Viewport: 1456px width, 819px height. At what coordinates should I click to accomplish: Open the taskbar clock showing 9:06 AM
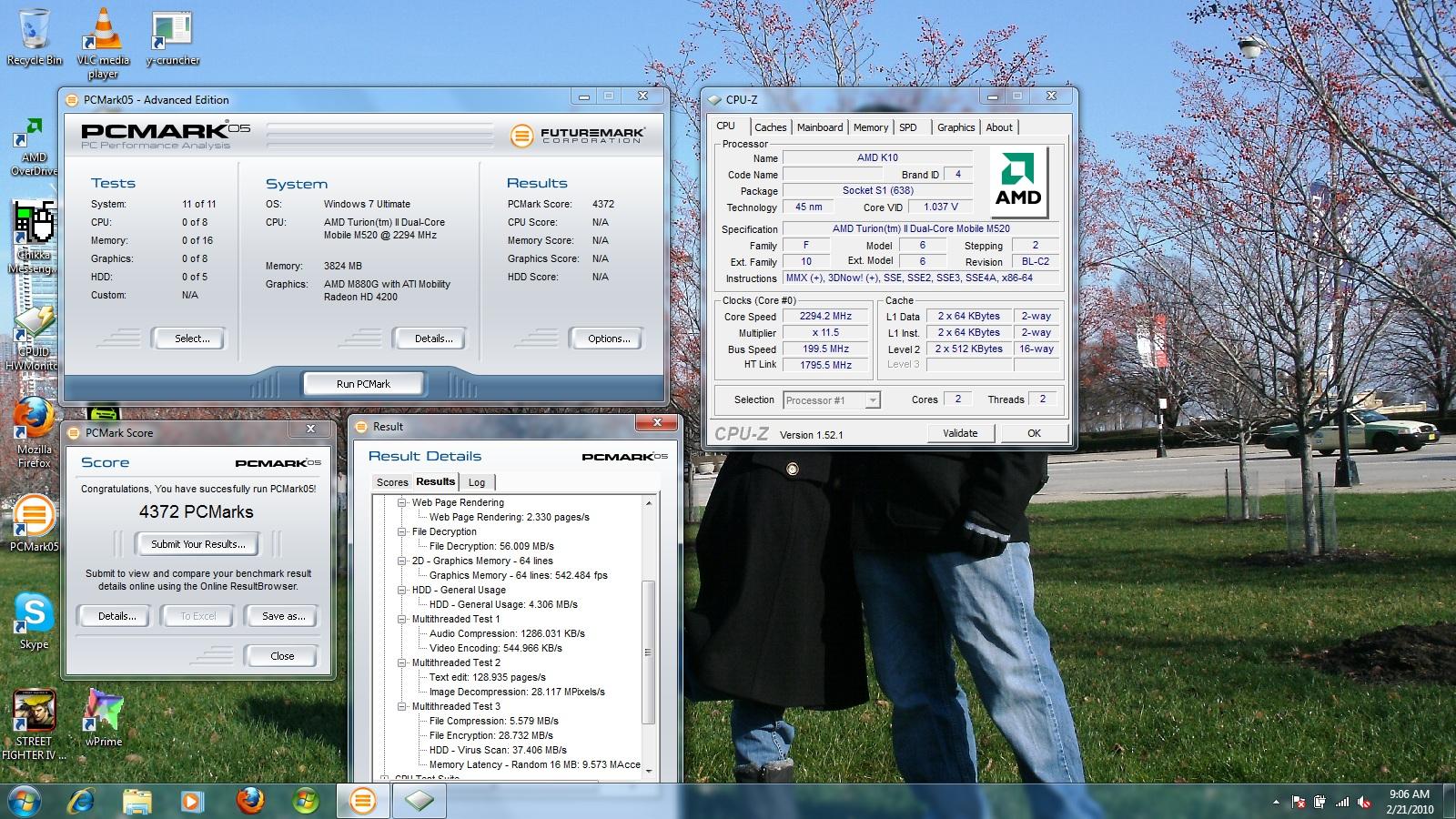point(1410,802)
